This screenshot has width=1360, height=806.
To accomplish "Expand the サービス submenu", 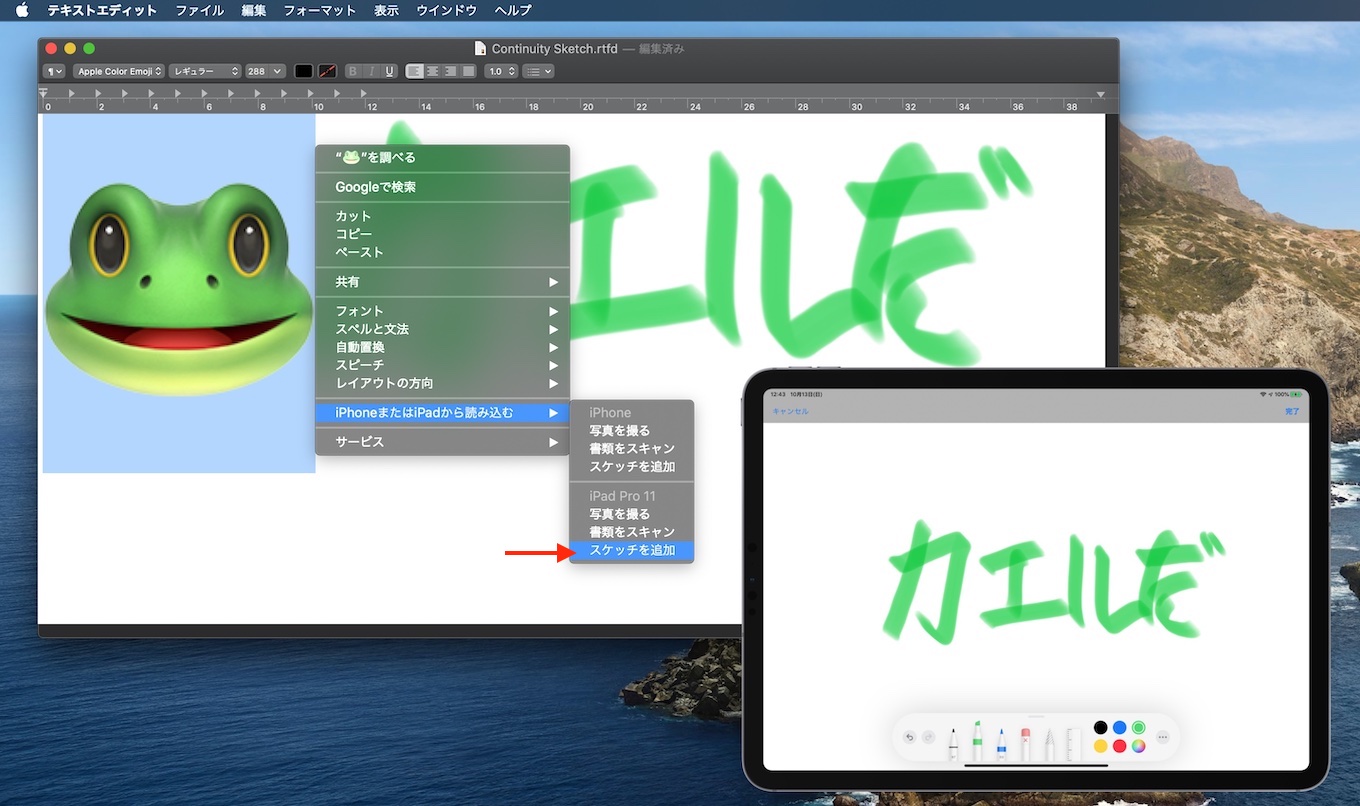I will coord(442,441).
